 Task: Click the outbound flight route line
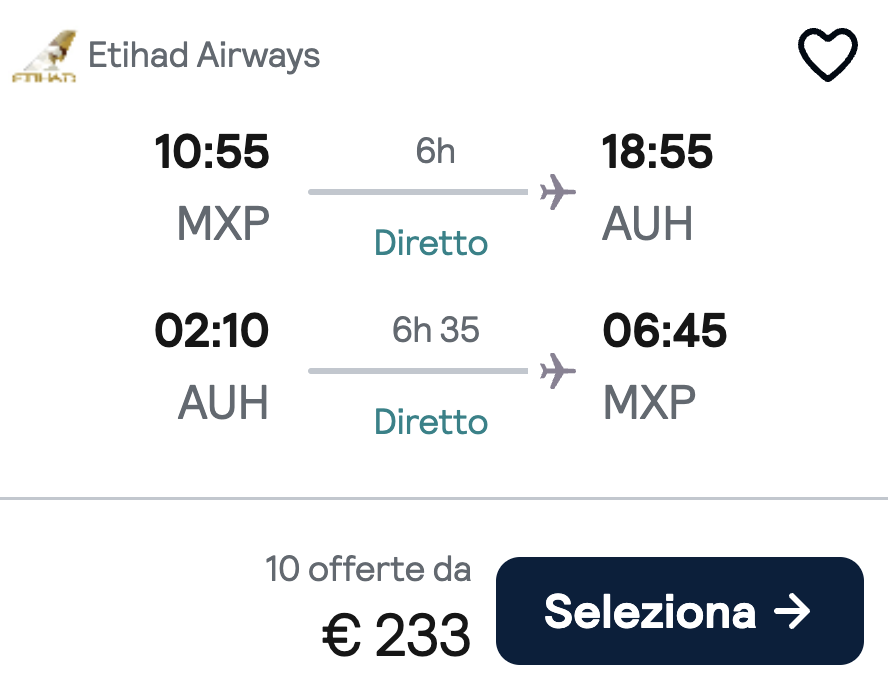click(418, 192)
